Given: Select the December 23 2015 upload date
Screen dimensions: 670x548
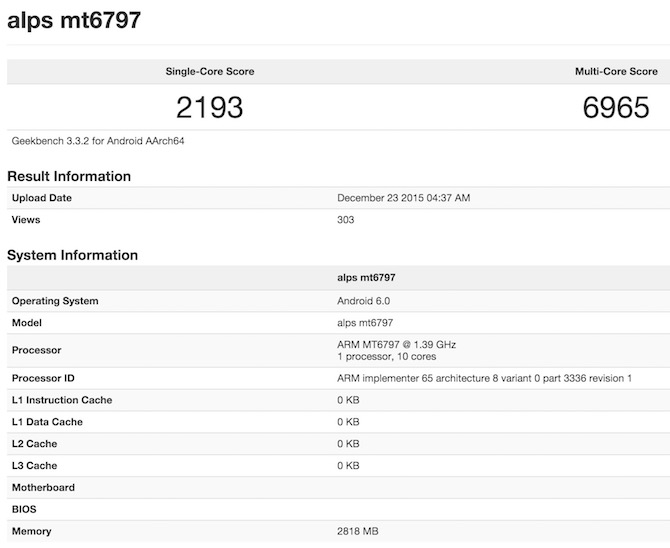Looking at the screenshot, I should 404,198.
